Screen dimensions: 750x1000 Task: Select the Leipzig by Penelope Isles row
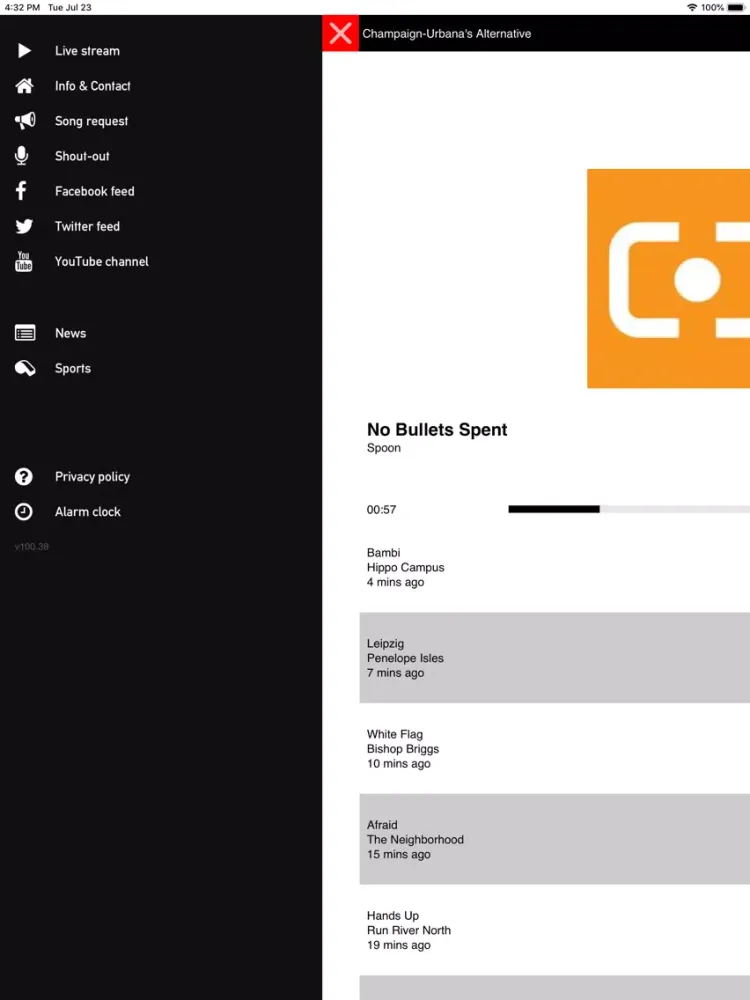coord(555,658)
